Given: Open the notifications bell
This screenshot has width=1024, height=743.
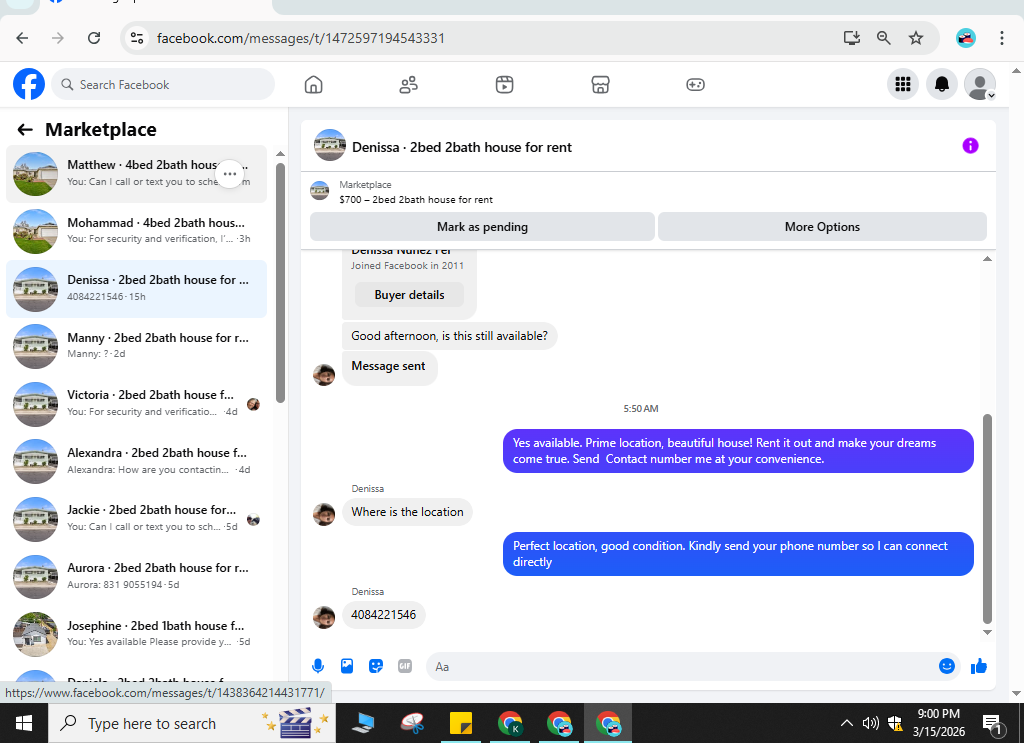Looking at the screenshot, I should 942,84.
